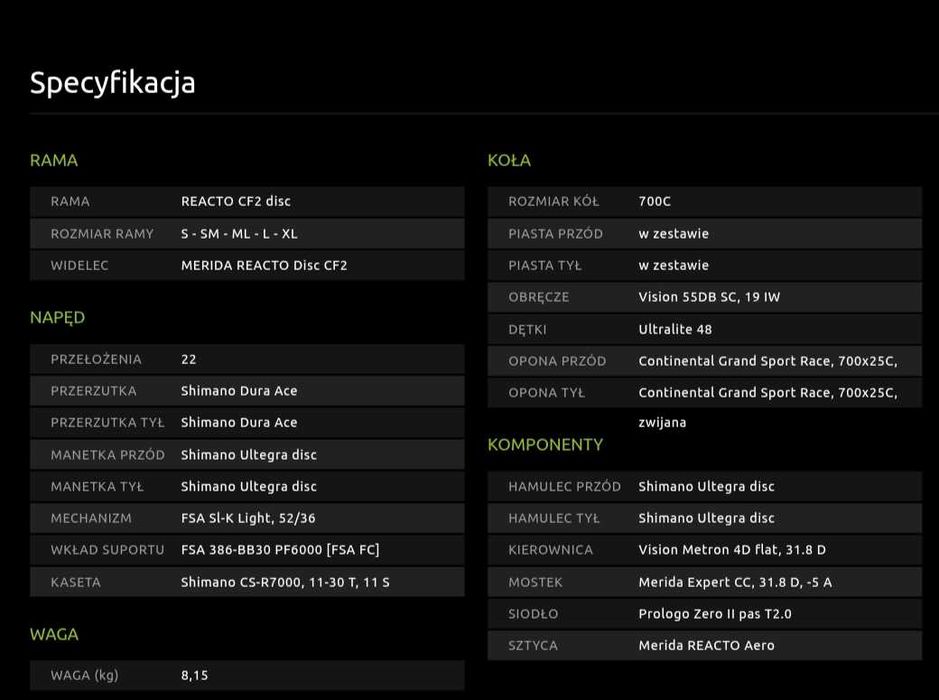939x700 pixels.
Task: Click "Shimano Dura Ace" in the PRZERZUTKA TYŁ row
Action: [239, 422]
